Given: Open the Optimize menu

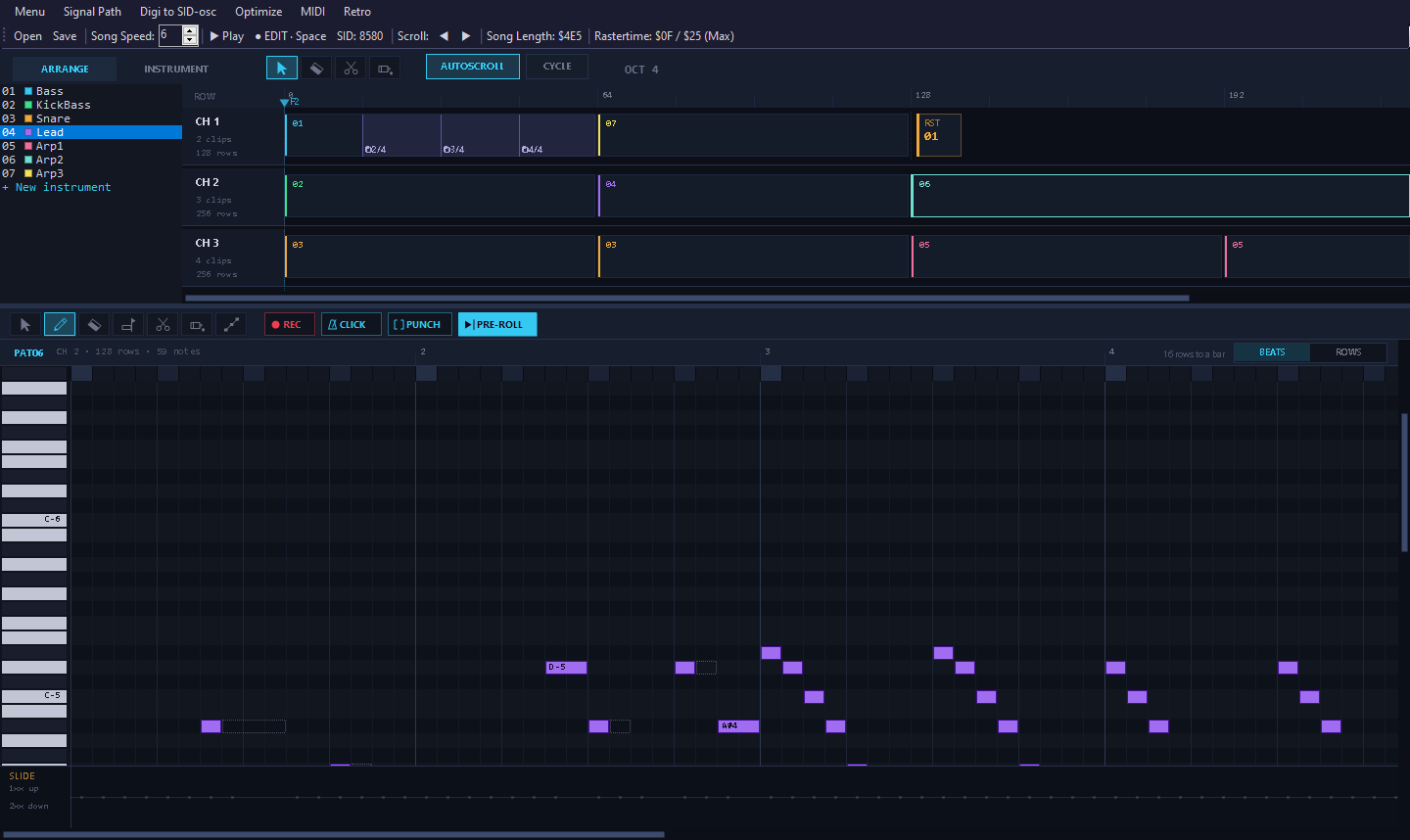Looking at the screenshot, I should [x=258, y=12].
